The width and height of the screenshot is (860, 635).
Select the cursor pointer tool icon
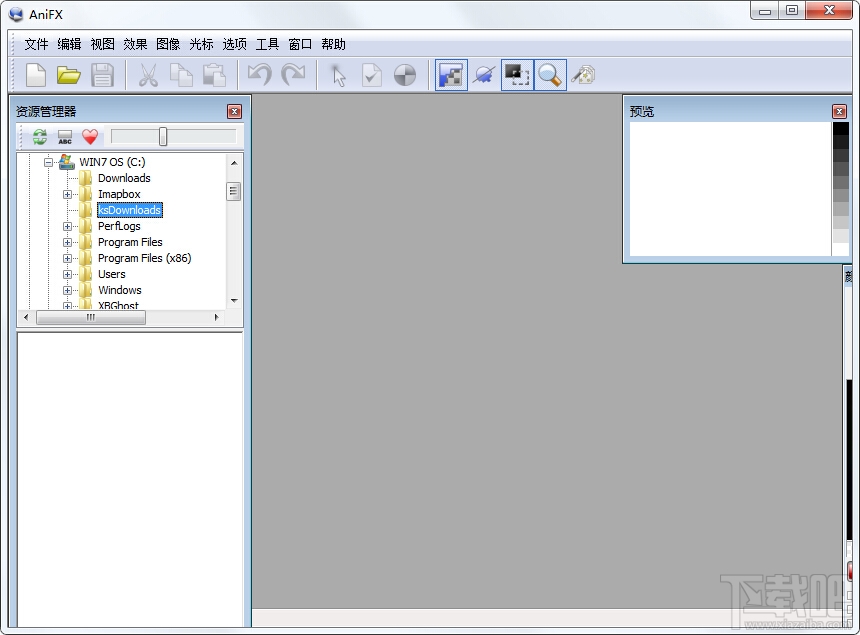339,76
